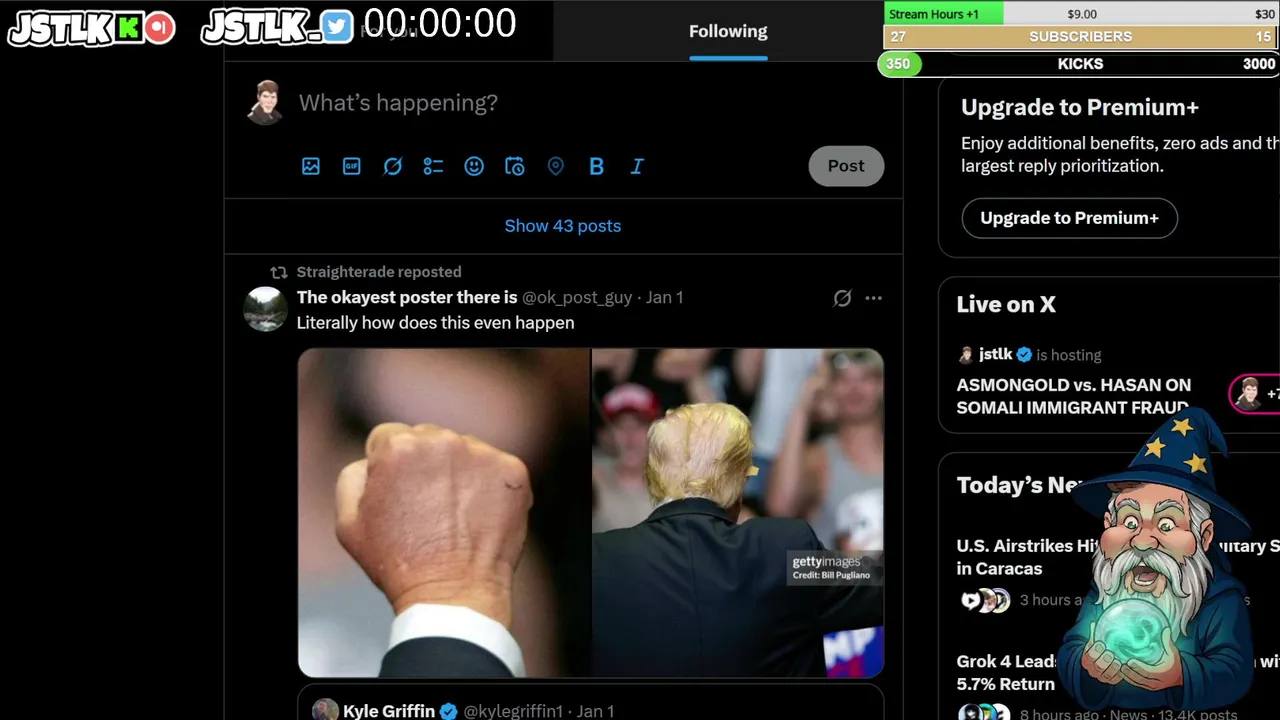Join ASMONGOLD vs. HASAN live broadcast
1280x720 pixels.
point(1073,396)
